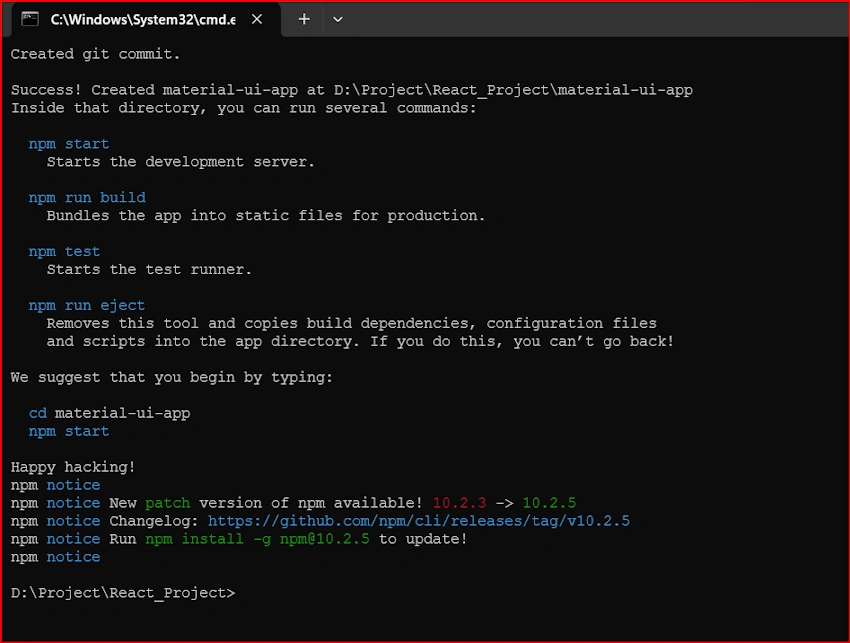Click the 'npm test' command text
This screenshot has width=850, height=643.
point(65,252)
